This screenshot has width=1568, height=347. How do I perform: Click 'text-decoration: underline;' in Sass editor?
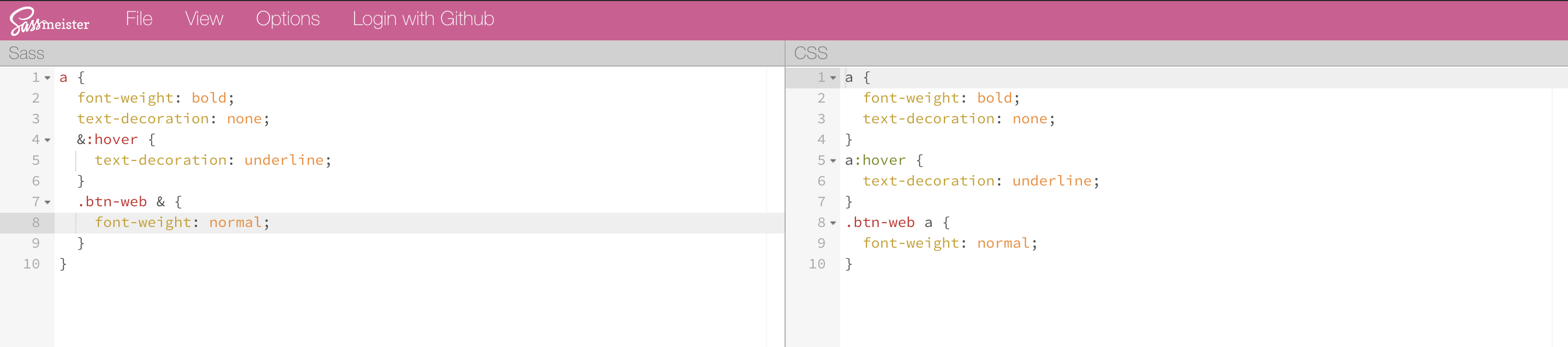[213, 160]
